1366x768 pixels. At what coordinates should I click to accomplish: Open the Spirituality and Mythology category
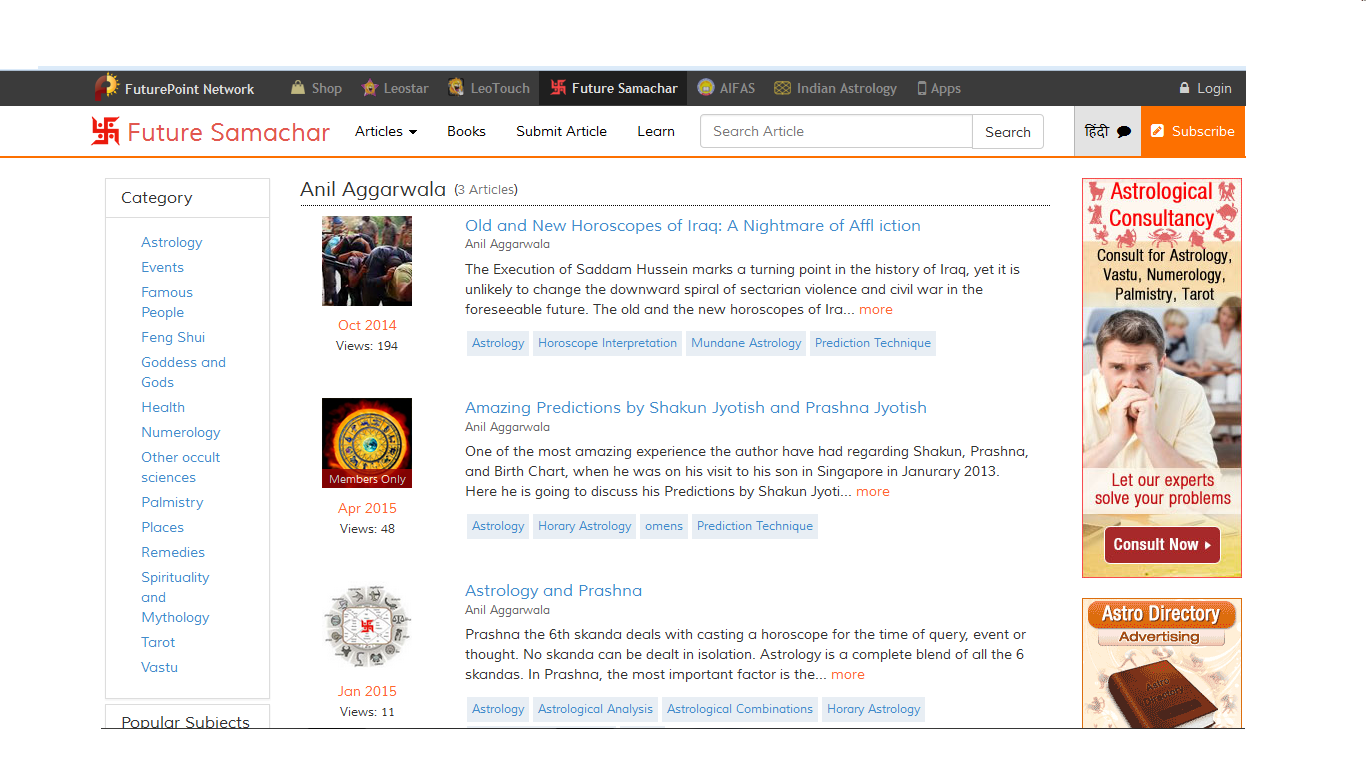[x=175, y=597]
